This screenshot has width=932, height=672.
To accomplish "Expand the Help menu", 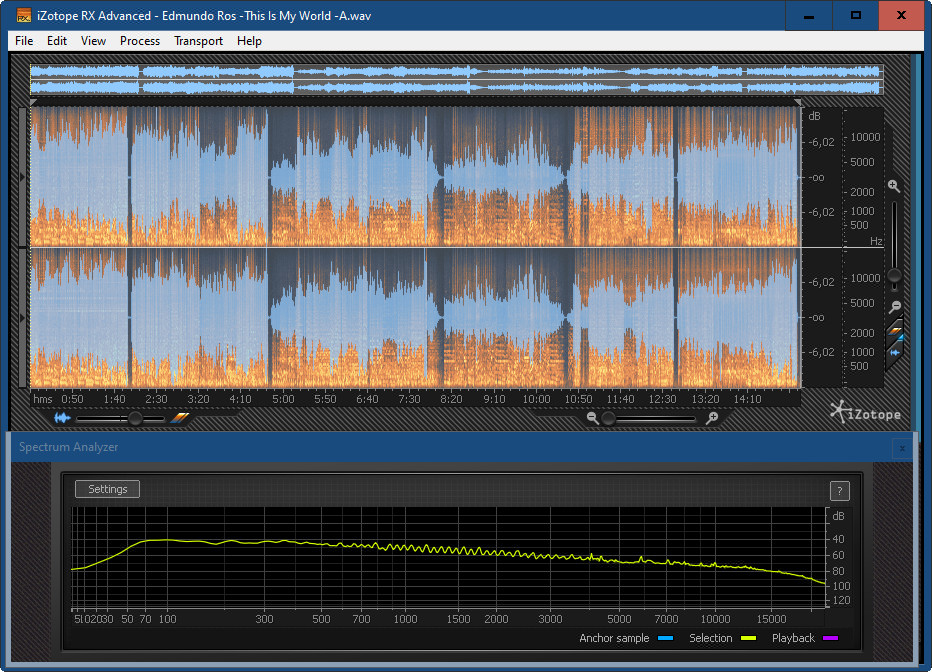I will click(x=249, y=41).
